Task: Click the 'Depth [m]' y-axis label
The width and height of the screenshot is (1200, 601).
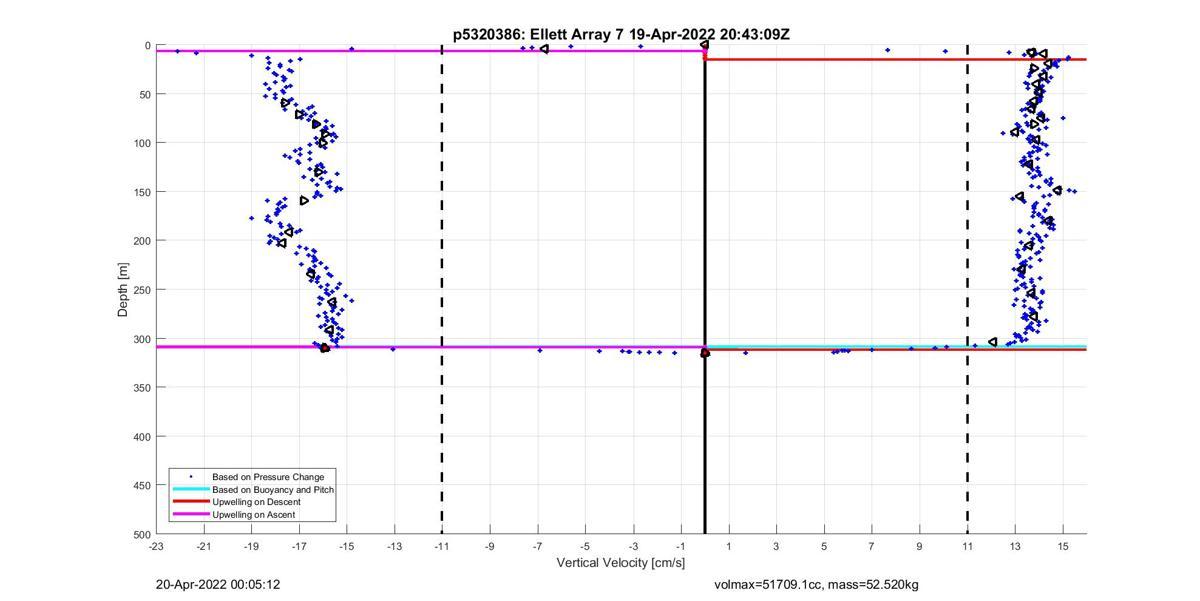Action: (x=123, y=290)
